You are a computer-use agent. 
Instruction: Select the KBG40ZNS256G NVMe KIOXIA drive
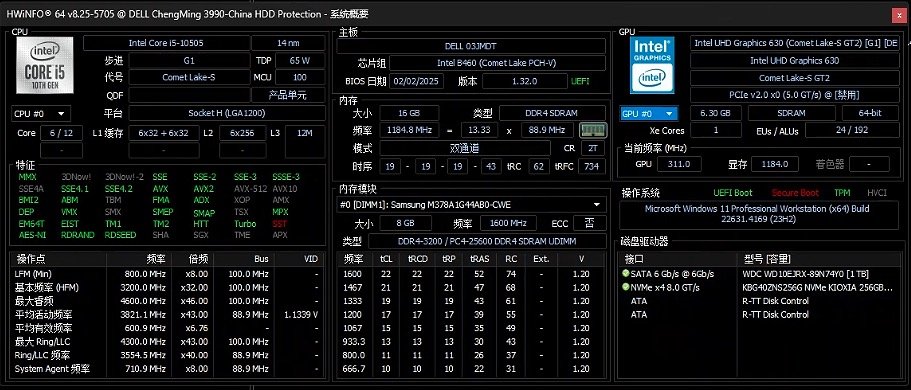point(761,287)
